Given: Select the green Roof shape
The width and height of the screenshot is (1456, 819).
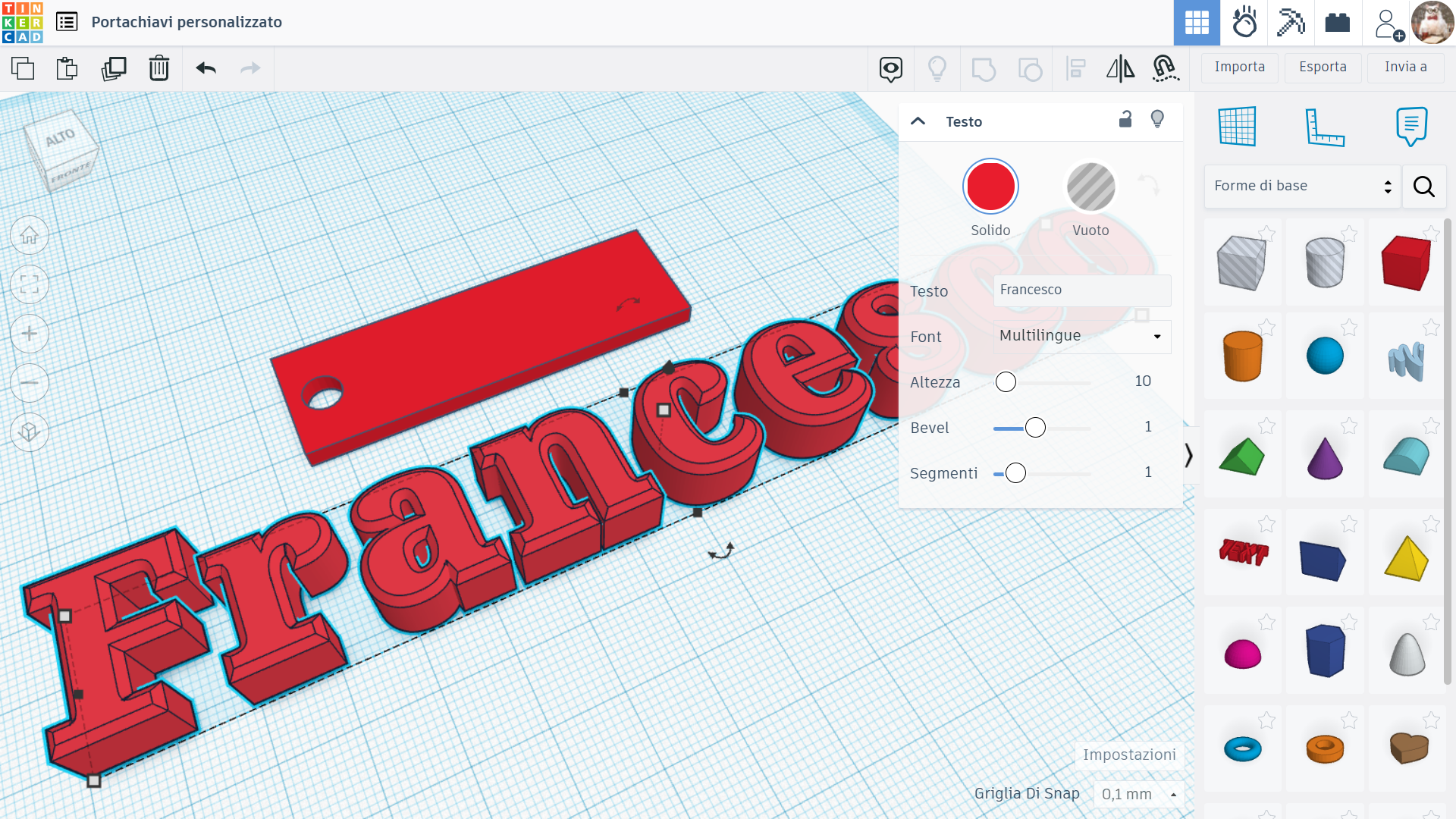Looking at the screenshot, I should pos(1242,457).
